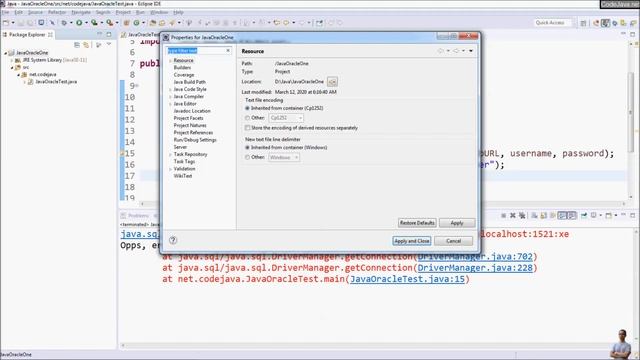
Task: Click the Quick Access search field
Action: [x=553, y=23]
